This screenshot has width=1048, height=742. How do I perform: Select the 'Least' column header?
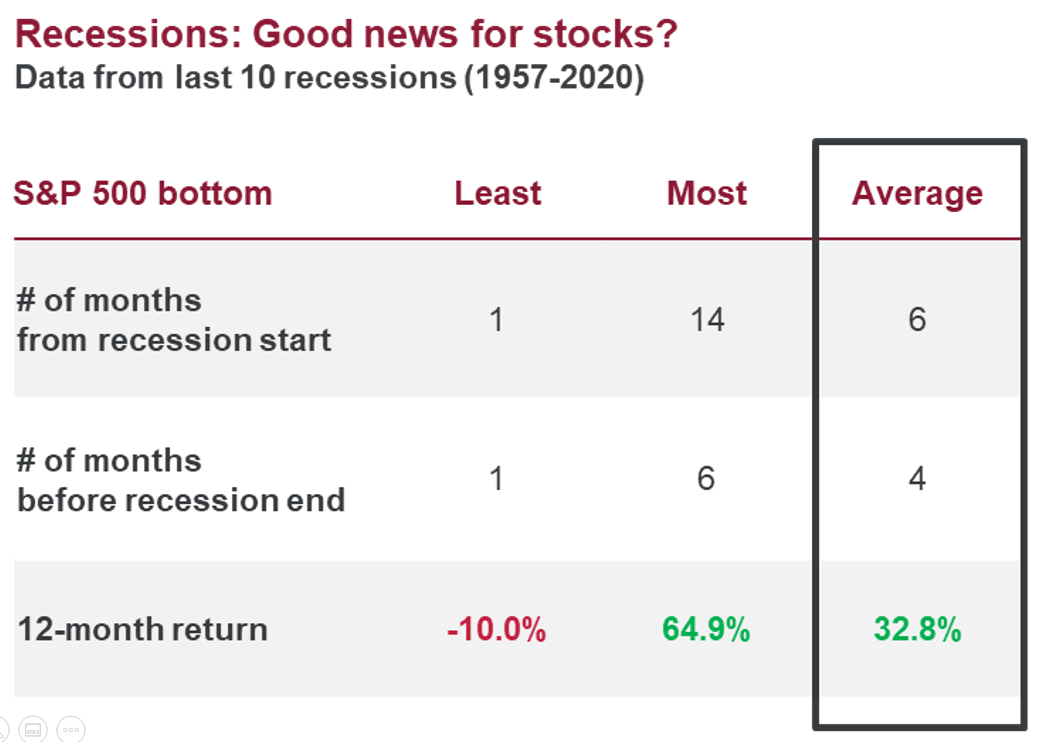pos(497,193)
